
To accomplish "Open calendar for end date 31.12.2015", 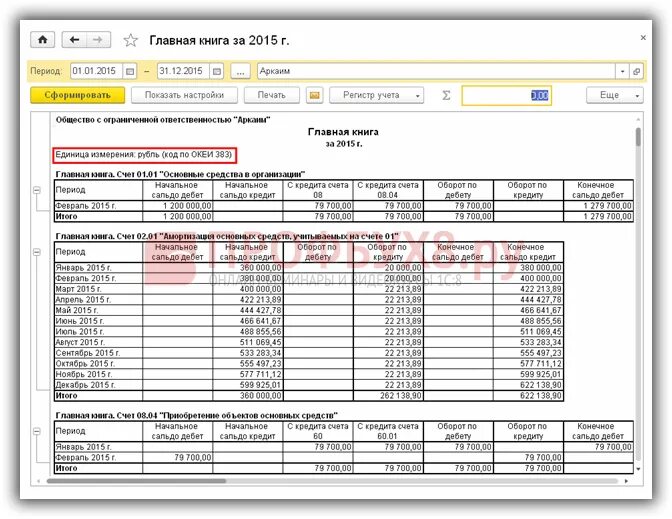I will pos(217,71).
